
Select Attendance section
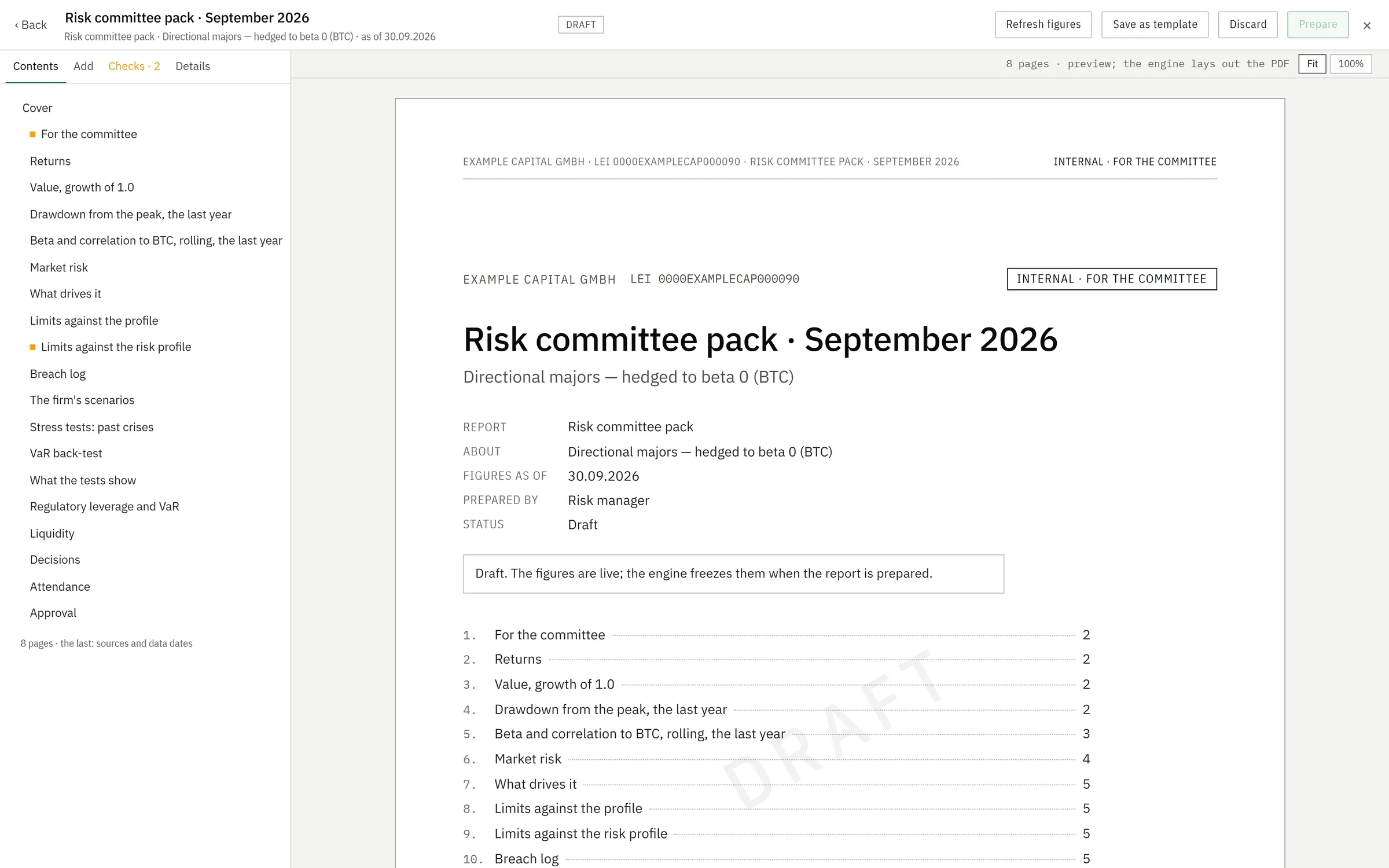point(60,587)
